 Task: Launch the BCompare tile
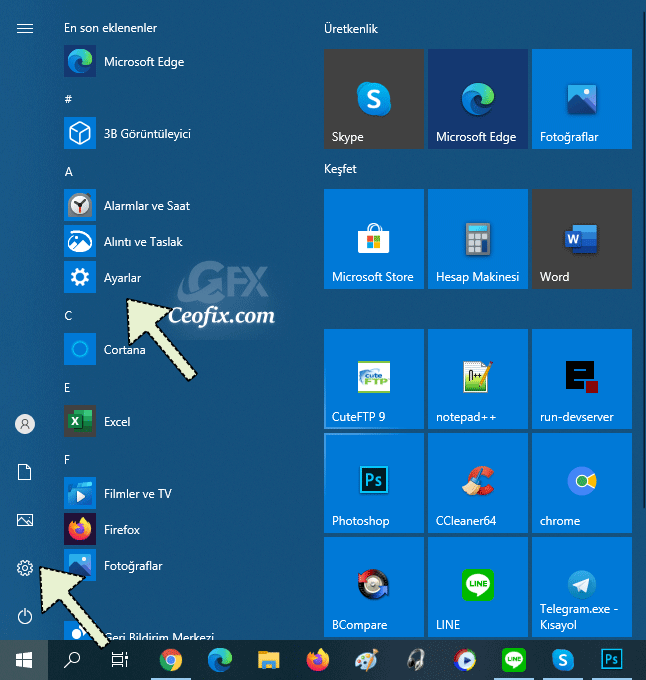point(374,587)
